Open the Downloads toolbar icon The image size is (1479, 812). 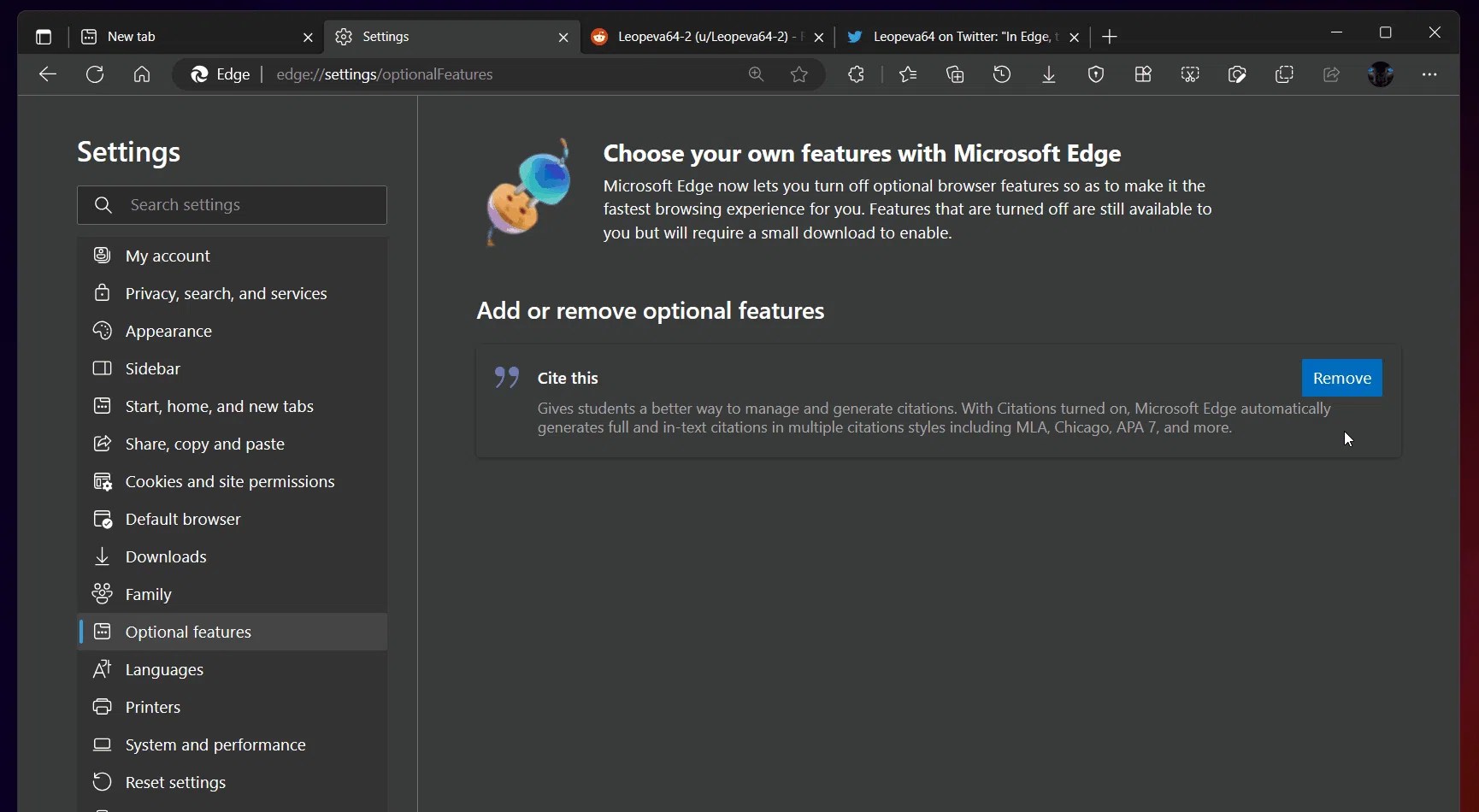click(1049, 74)
